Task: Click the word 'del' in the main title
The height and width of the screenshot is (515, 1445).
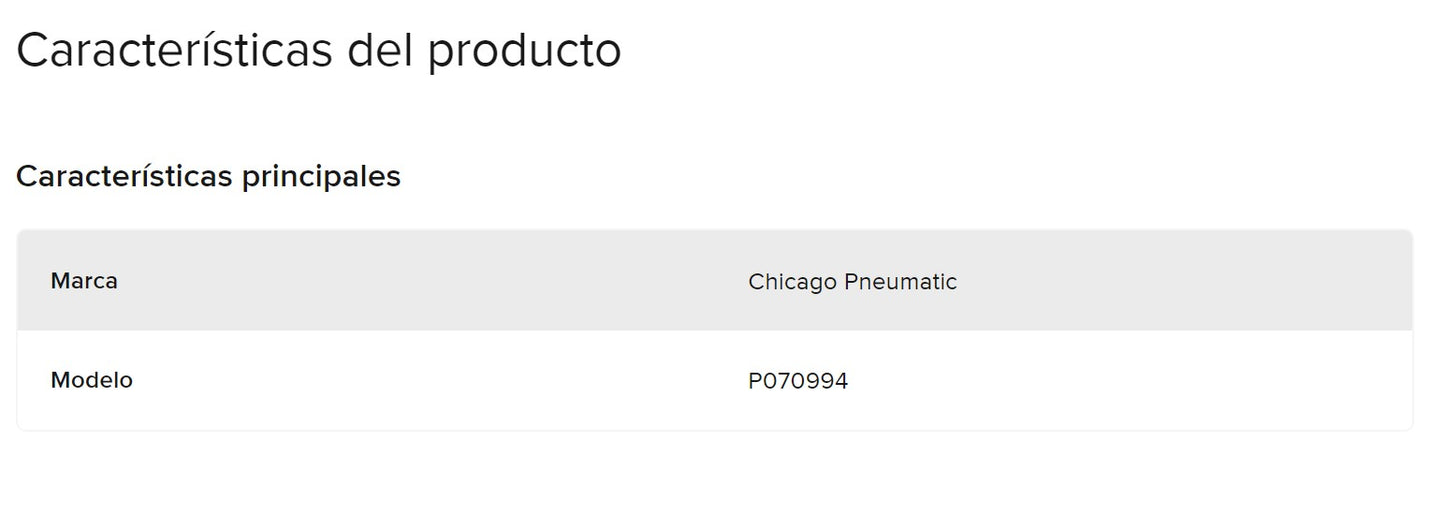Action: click(x=380, y=50)
